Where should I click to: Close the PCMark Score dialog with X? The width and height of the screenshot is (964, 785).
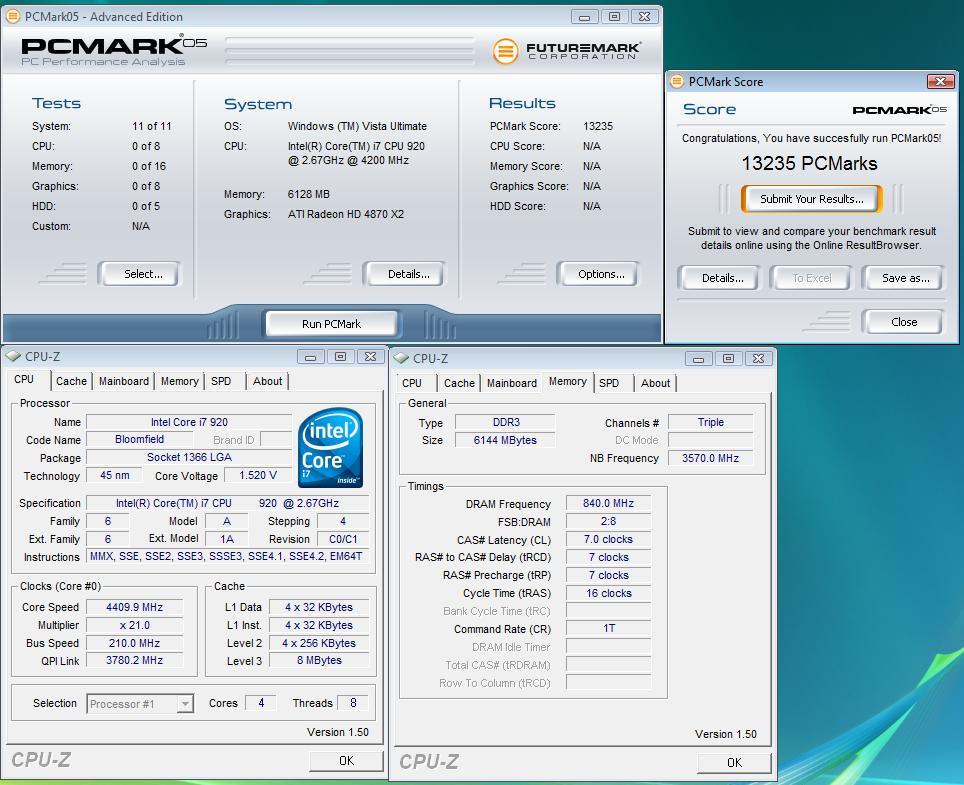point(940,81)
